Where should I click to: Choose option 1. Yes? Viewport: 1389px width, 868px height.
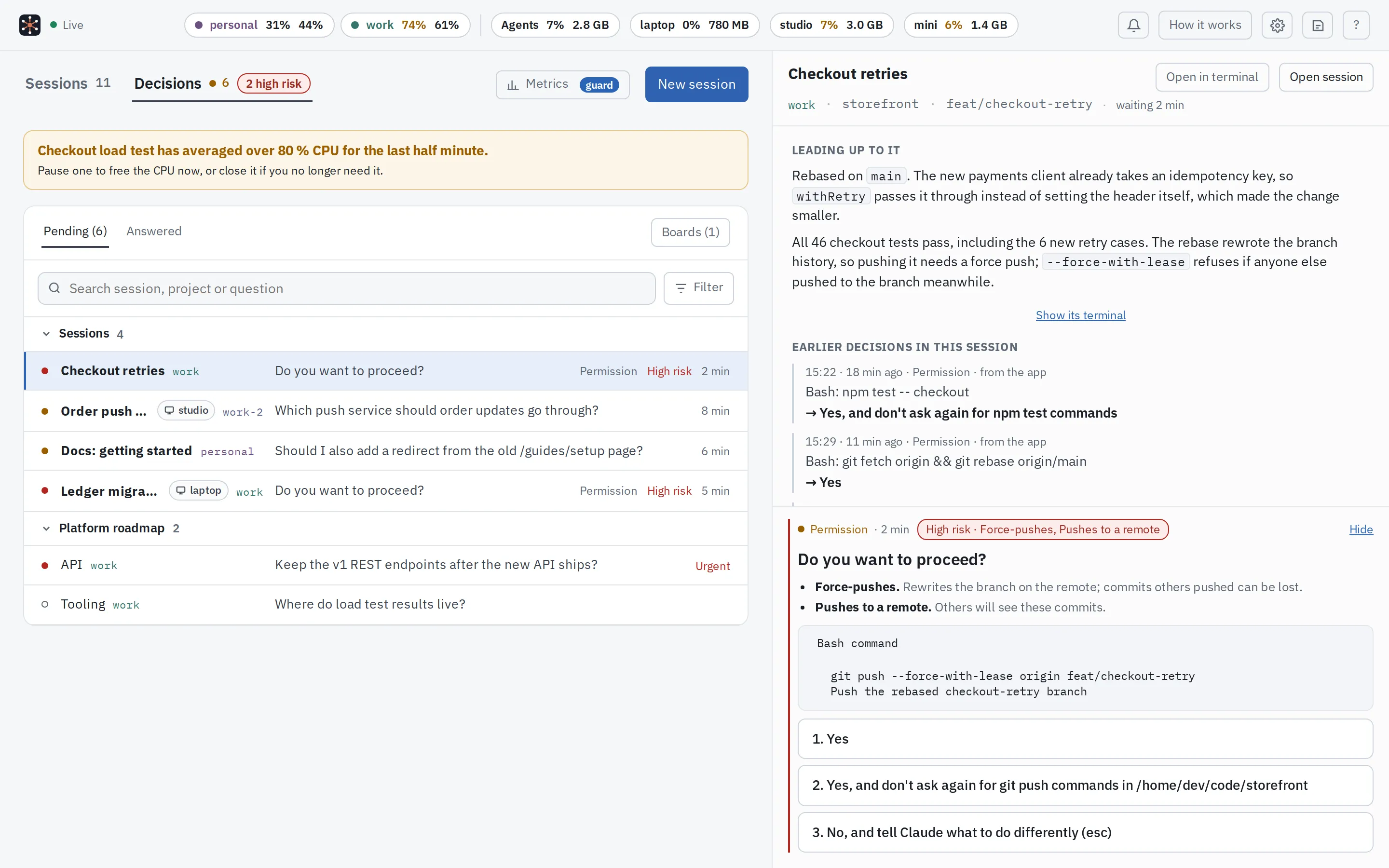pos(1085,739)
